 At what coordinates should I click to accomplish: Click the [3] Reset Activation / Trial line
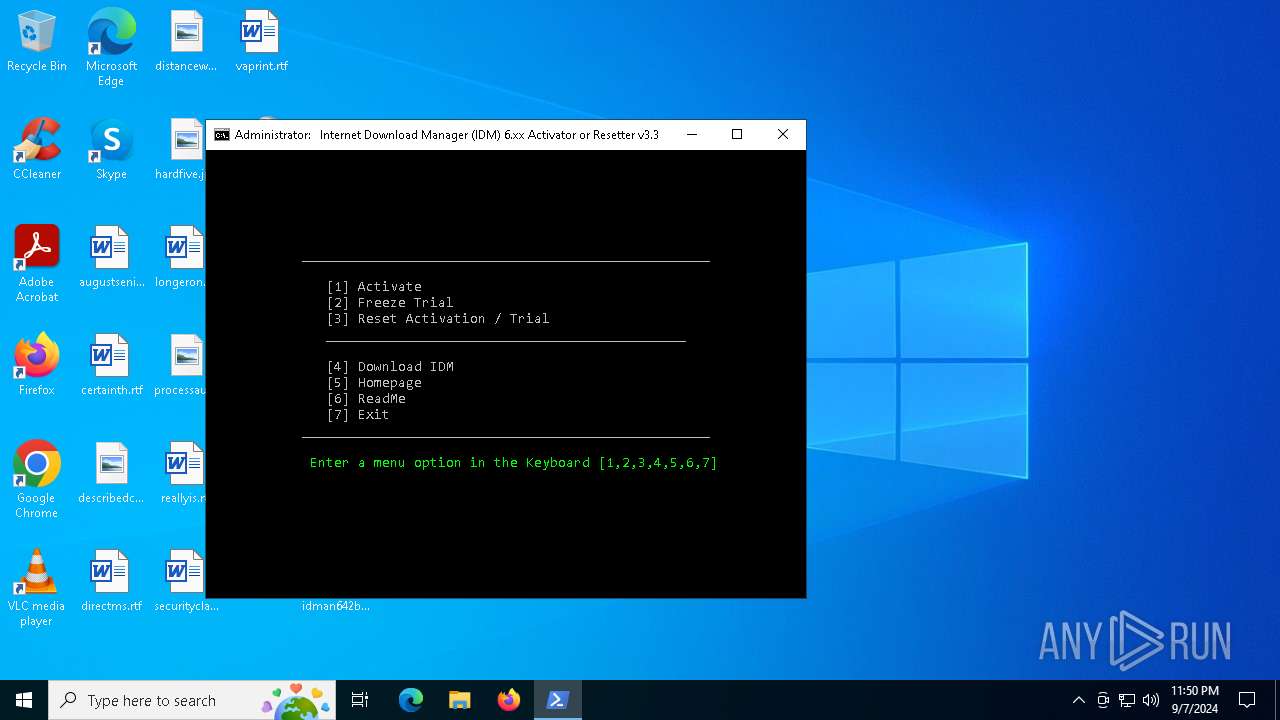(438, 319)
